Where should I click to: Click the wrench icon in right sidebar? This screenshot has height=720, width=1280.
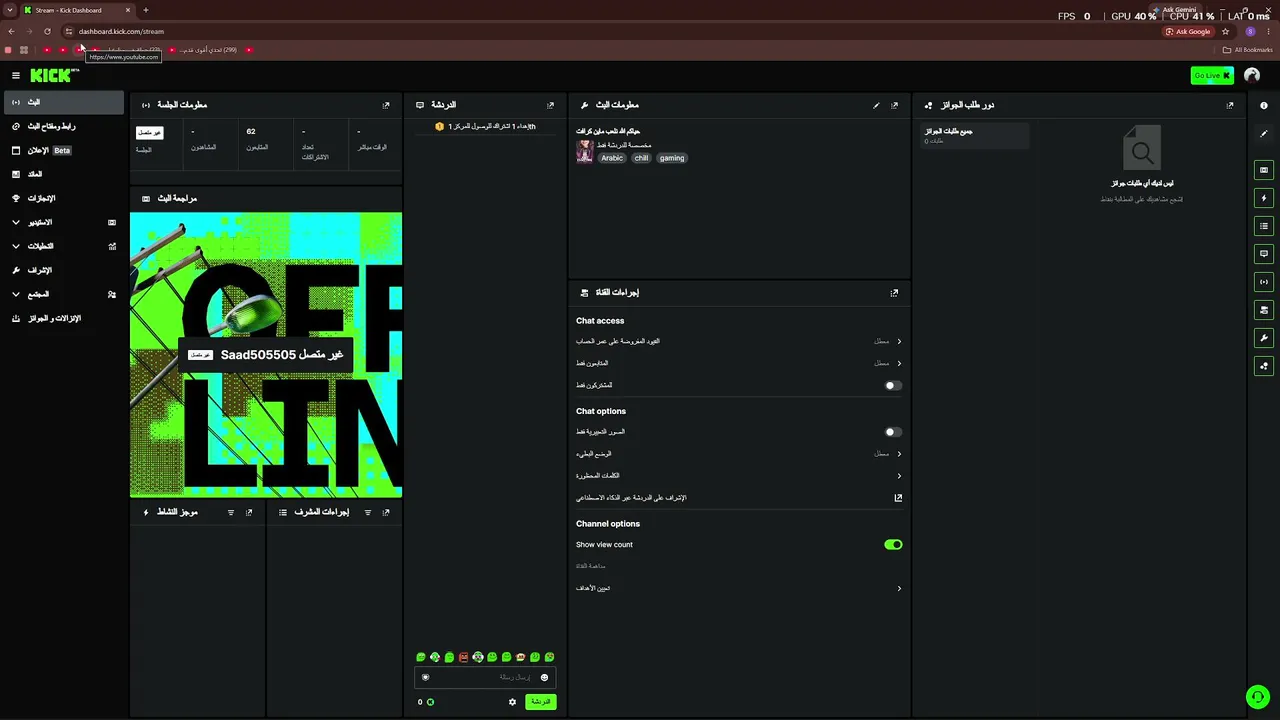point(1264,338)
